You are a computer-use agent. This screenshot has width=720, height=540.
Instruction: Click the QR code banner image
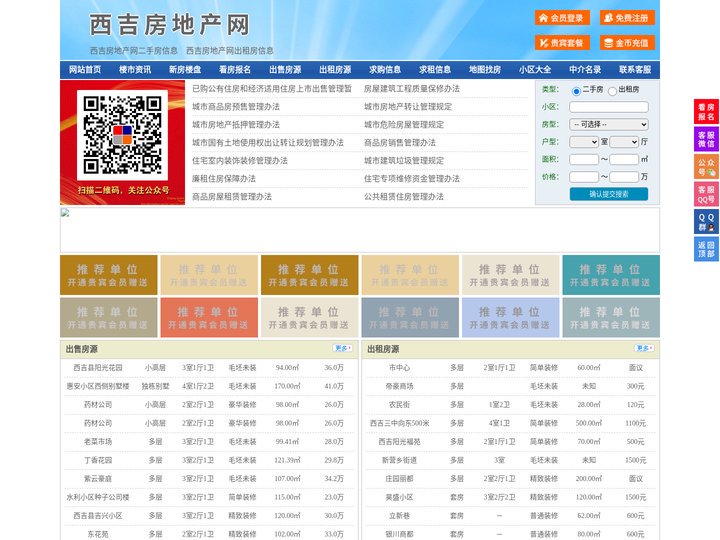pyautogui.click(x=123, y=142)
